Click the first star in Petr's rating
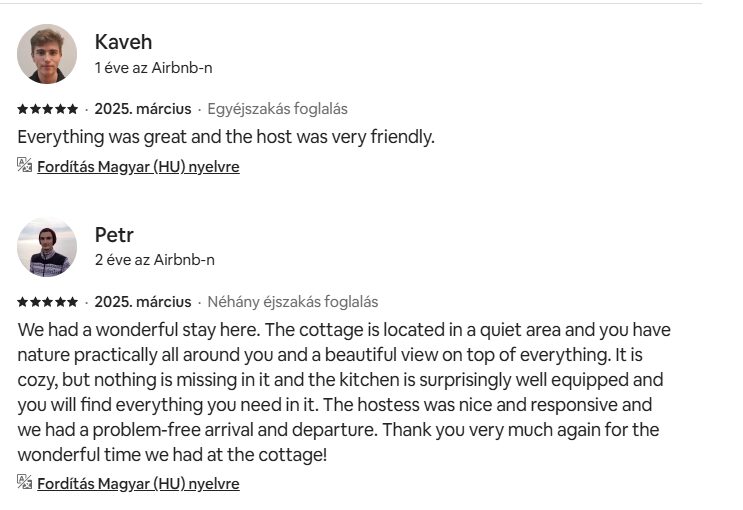Image resolution: width=743 pixels, height=510 pixels. 22,302
